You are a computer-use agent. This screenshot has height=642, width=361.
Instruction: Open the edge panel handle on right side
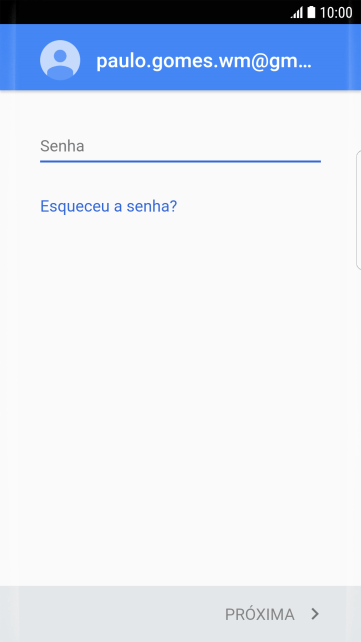click(359, 210)
